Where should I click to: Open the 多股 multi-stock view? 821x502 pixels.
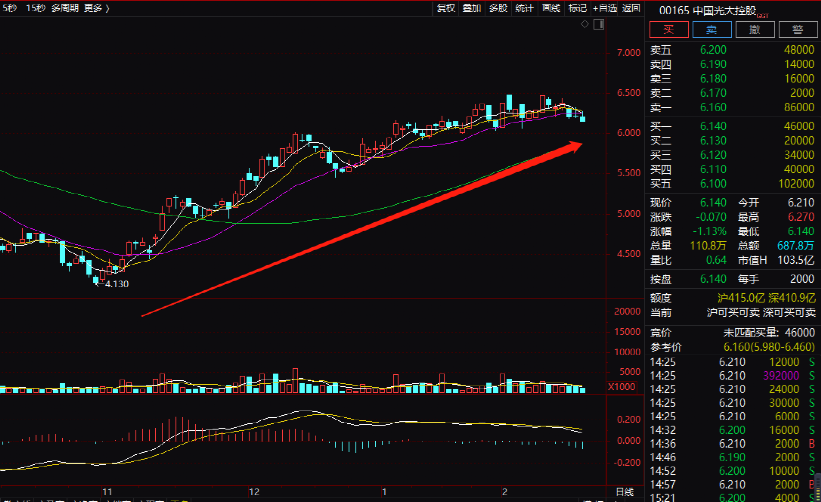(x=498, y=8)
